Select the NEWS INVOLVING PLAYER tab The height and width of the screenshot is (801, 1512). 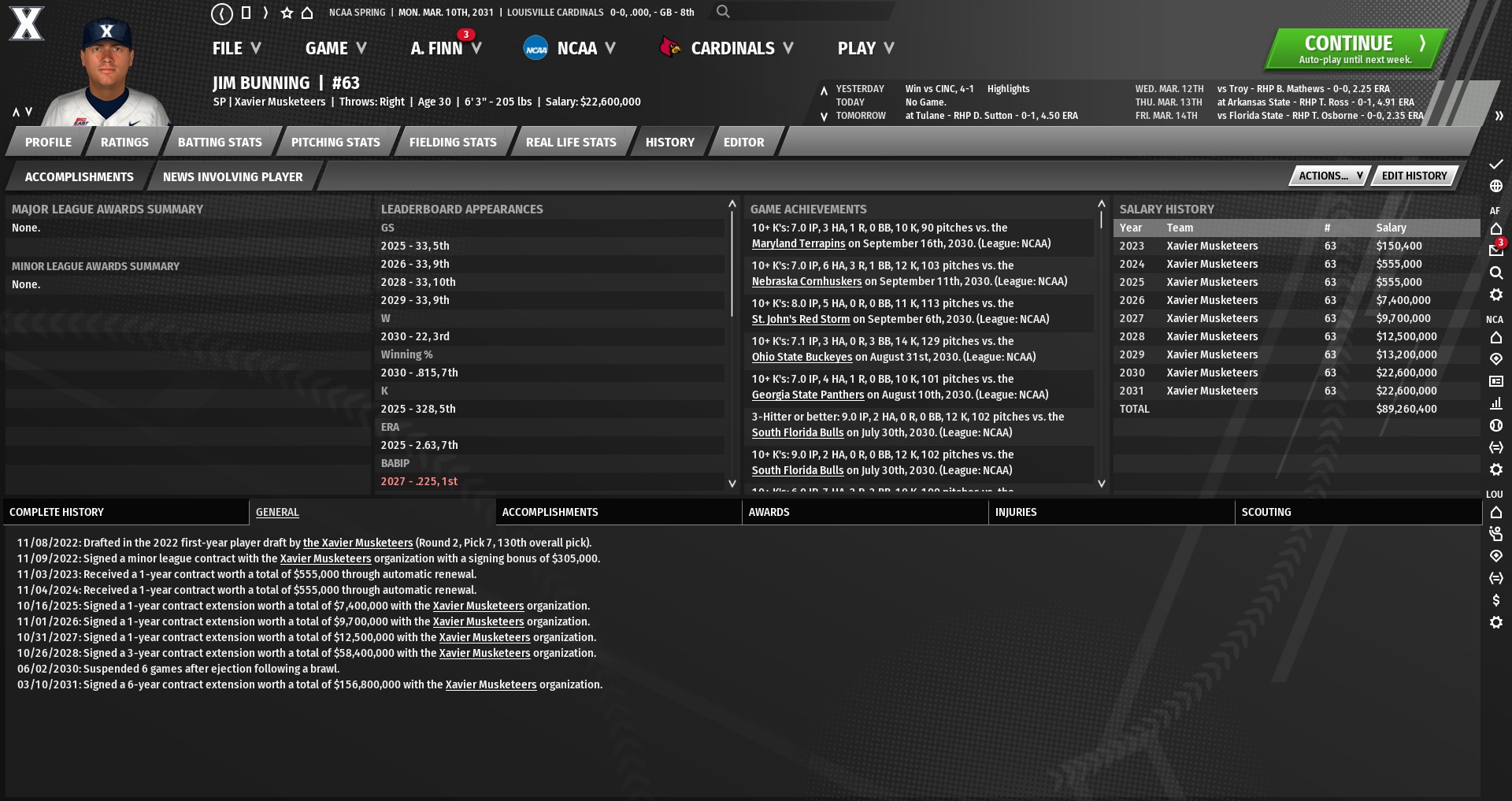point(232,177)
